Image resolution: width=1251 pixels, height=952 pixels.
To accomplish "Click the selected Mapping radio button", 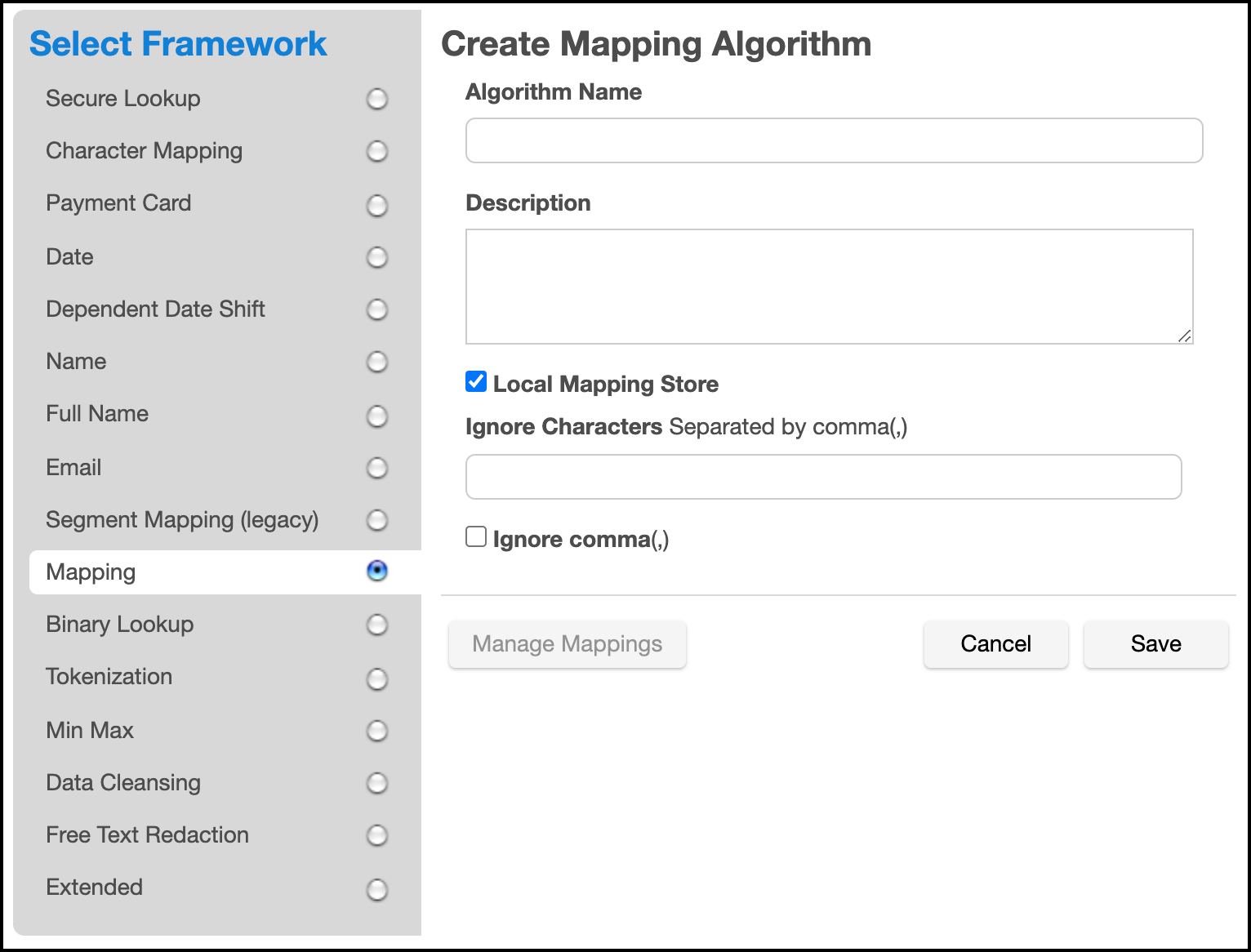I will (376, 571).
